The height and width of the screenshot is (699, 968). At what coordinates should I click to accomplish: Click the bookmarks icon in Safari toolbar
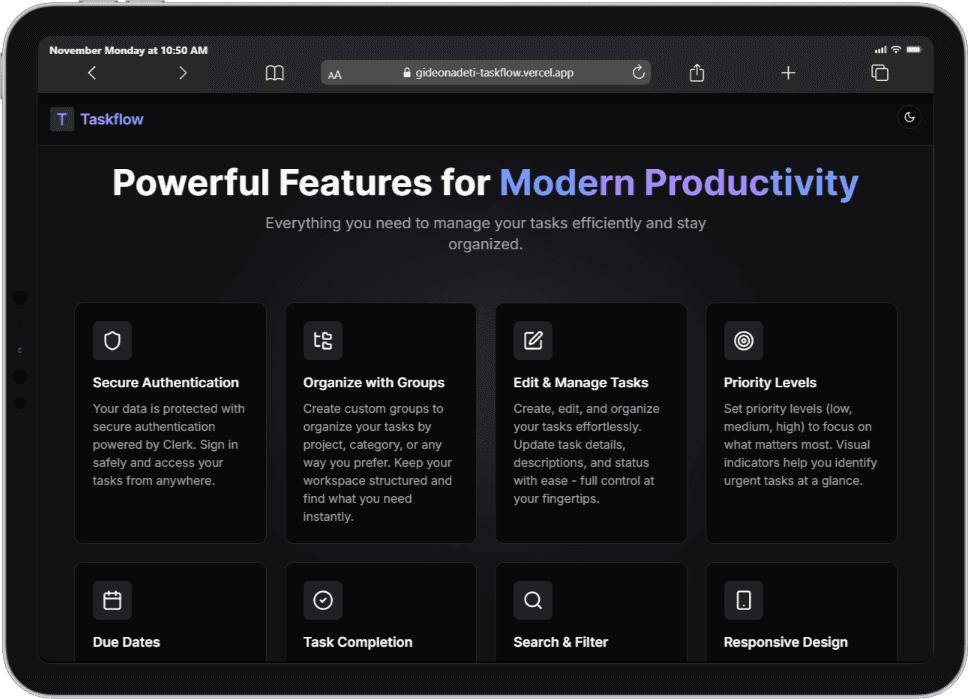[274, 72]
